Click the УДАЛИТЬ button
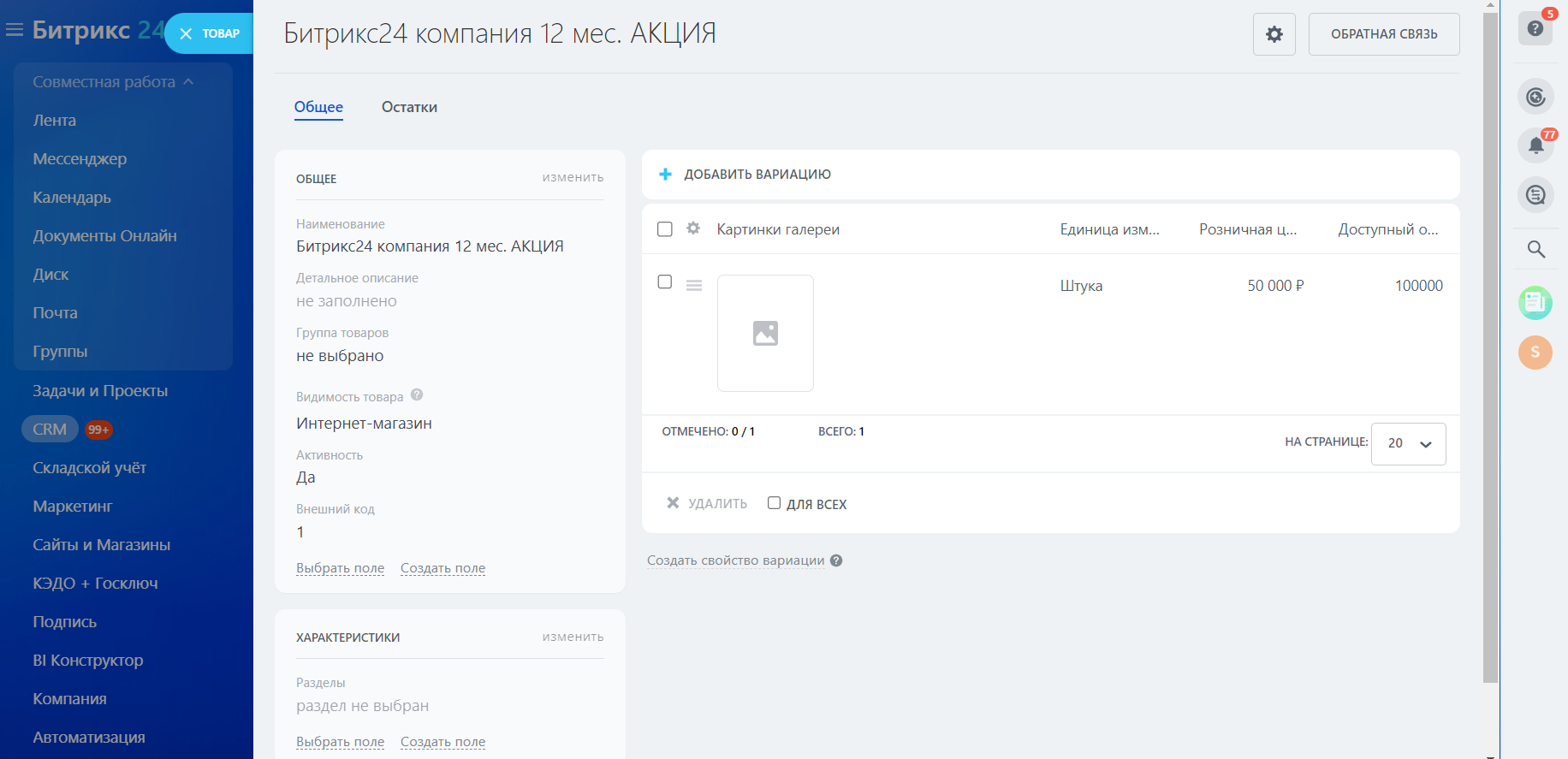 tap(707, 504)
